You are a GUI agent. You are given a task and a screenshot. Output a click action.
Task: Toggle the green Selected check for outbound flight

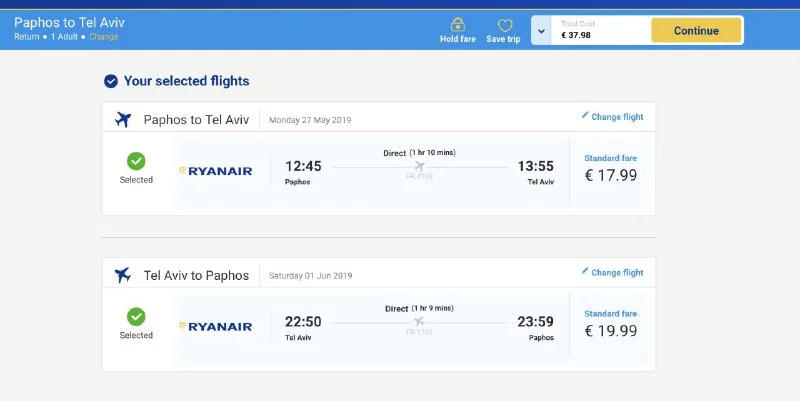pos(136,161)
